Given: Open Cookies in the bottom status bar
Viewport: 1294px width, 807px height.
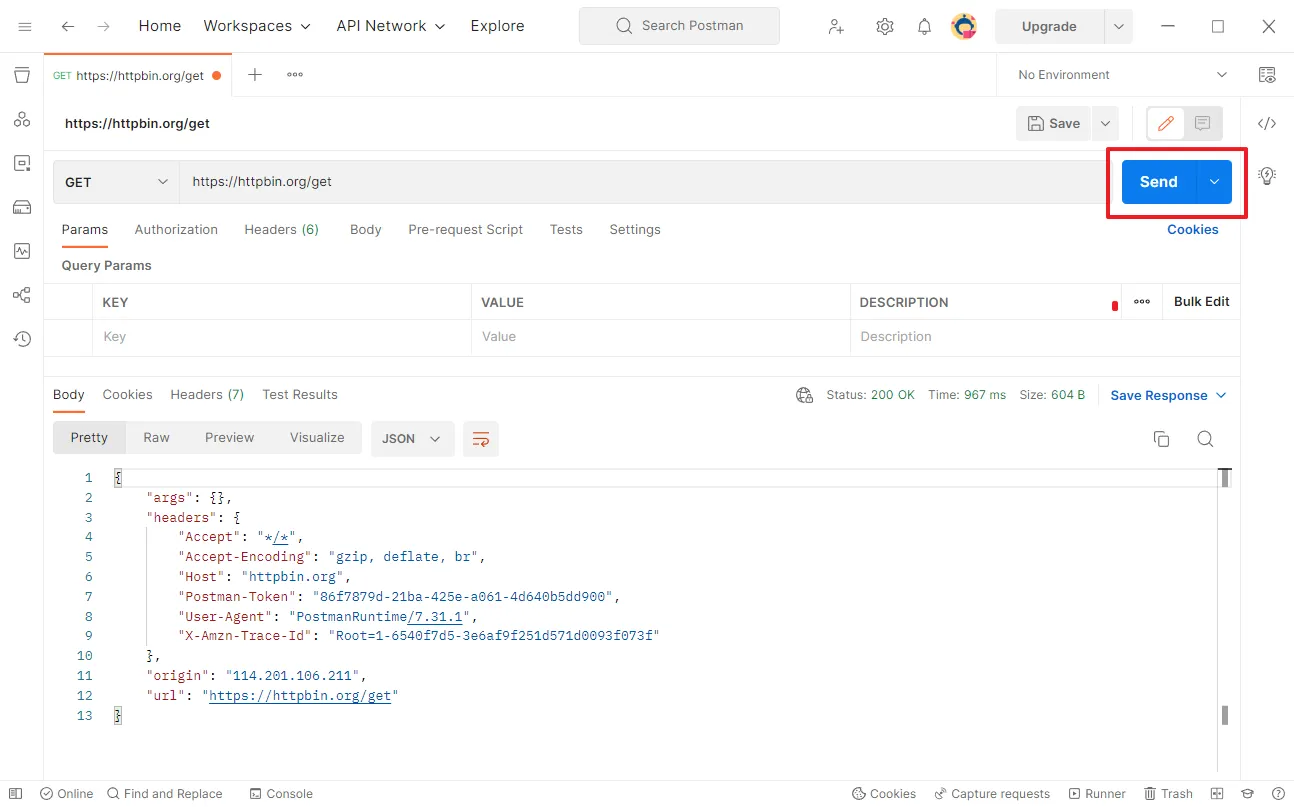Looking at the screenshot, I should point(884,794).
